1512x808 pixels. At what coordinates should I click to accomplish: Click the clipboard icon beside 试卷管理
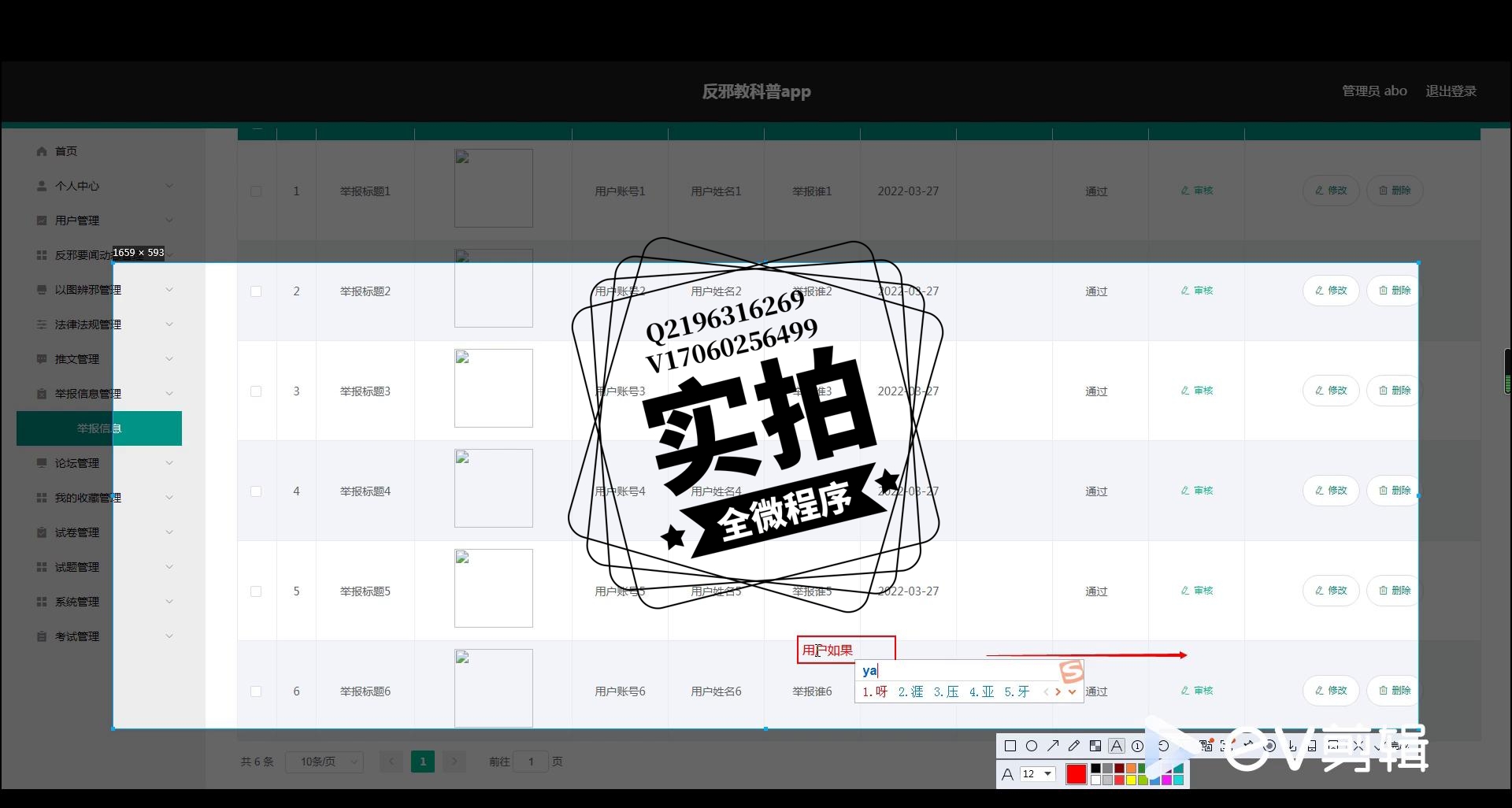point(42,532)
